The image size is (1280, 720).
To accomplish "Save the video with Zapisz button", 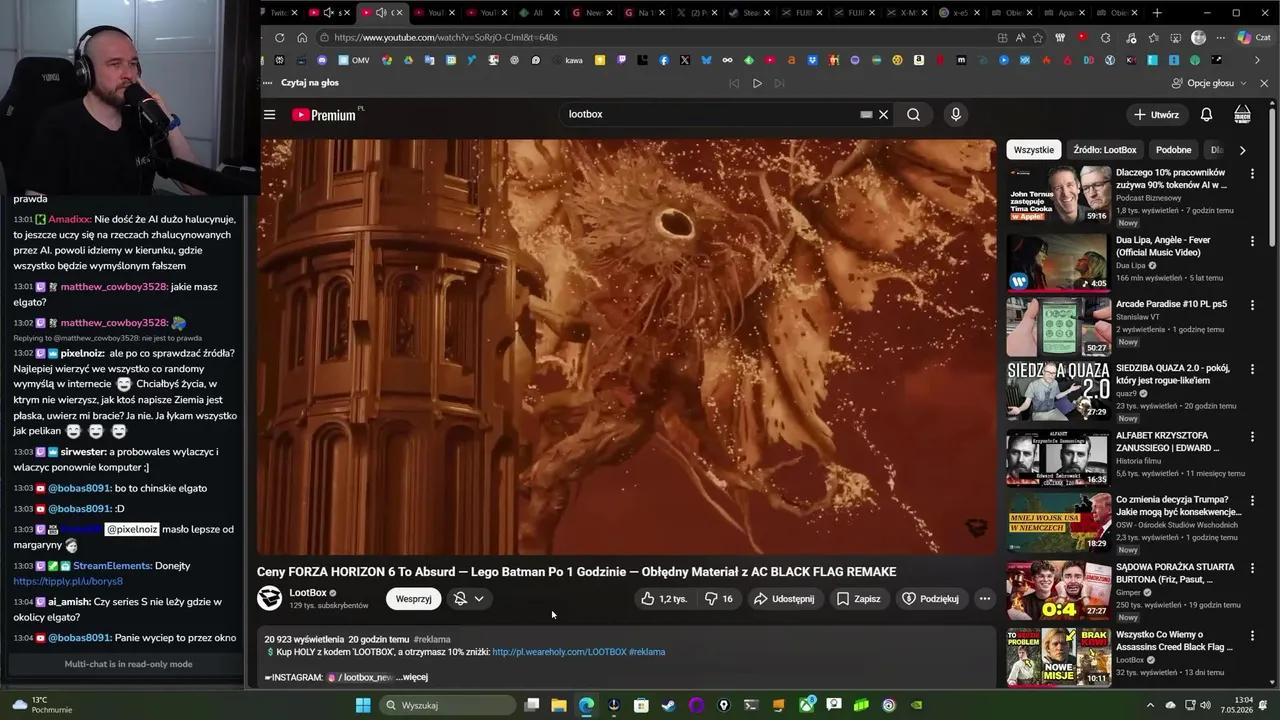I will [858, 599].
